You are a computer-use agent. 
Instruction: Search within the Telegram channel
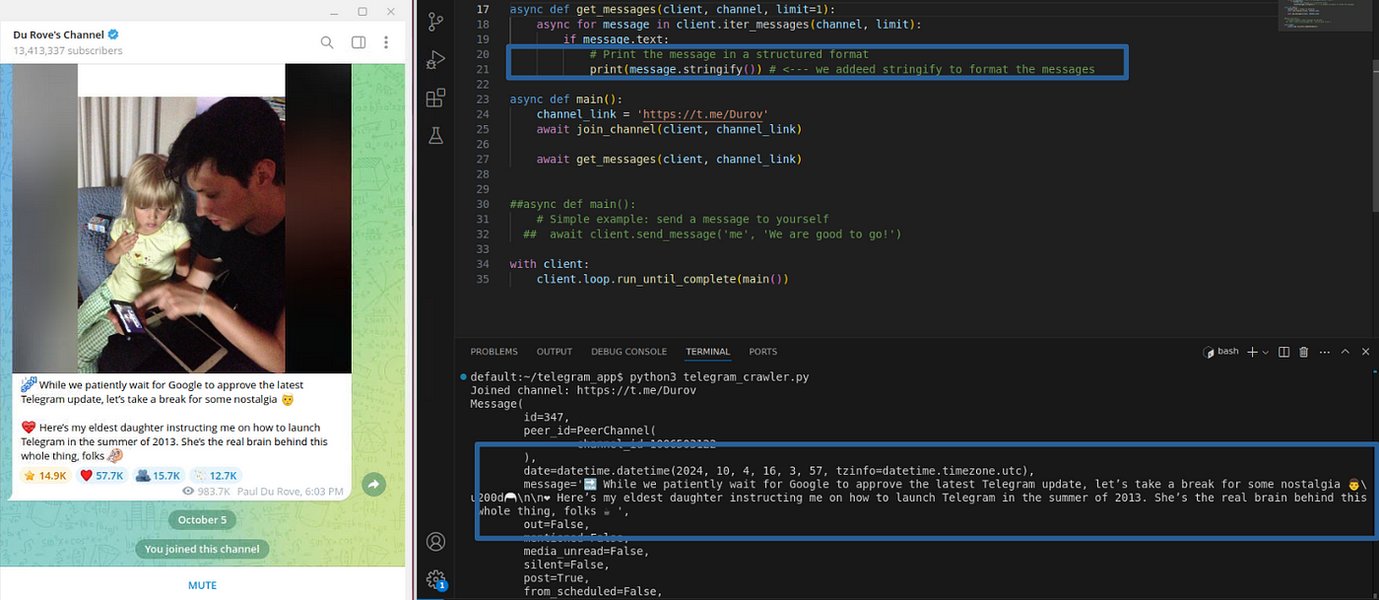[327, 42]
